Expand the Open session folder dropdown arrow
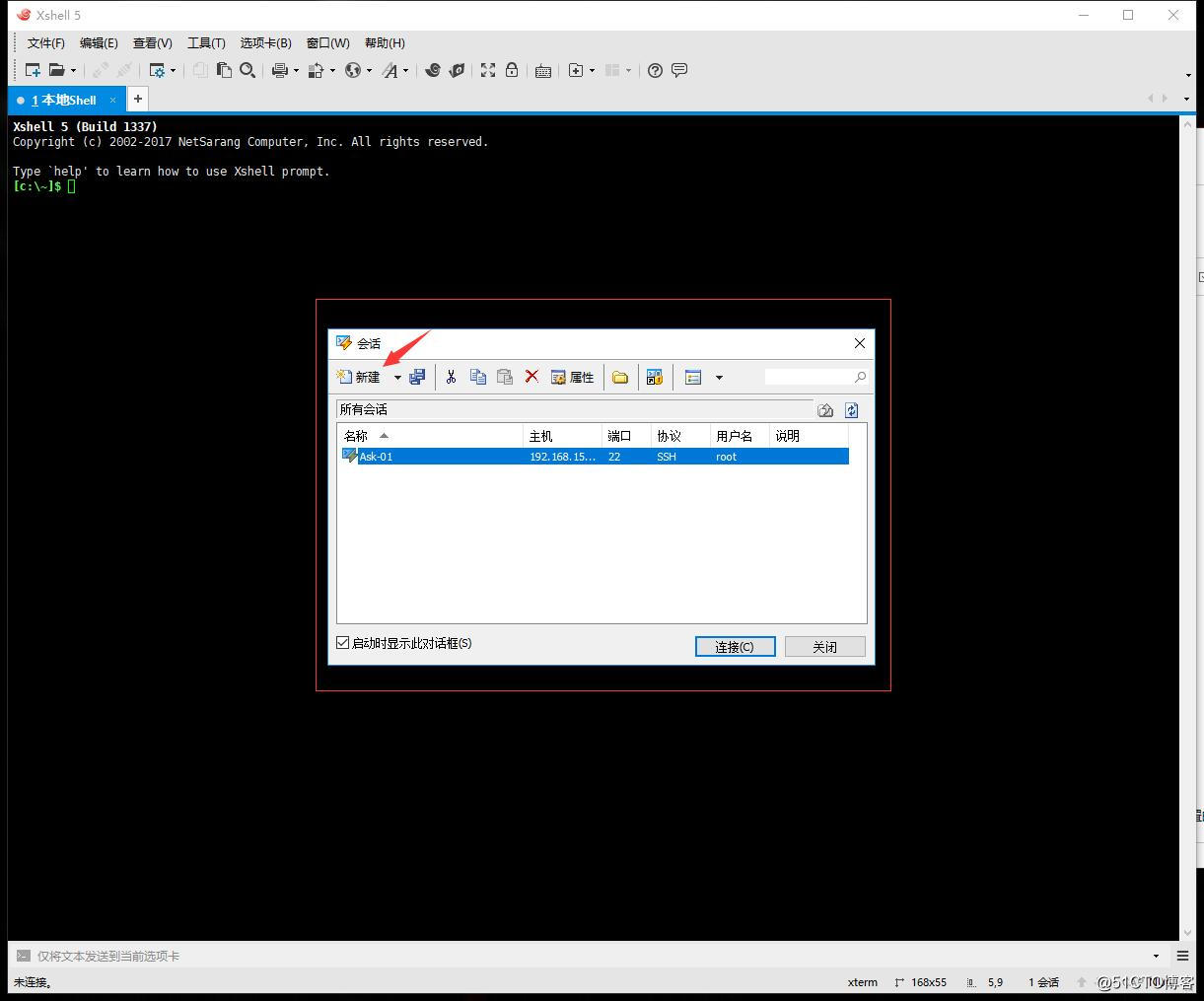The width and height of the screenshot is (1204, 1001). (x=73, y=71)
